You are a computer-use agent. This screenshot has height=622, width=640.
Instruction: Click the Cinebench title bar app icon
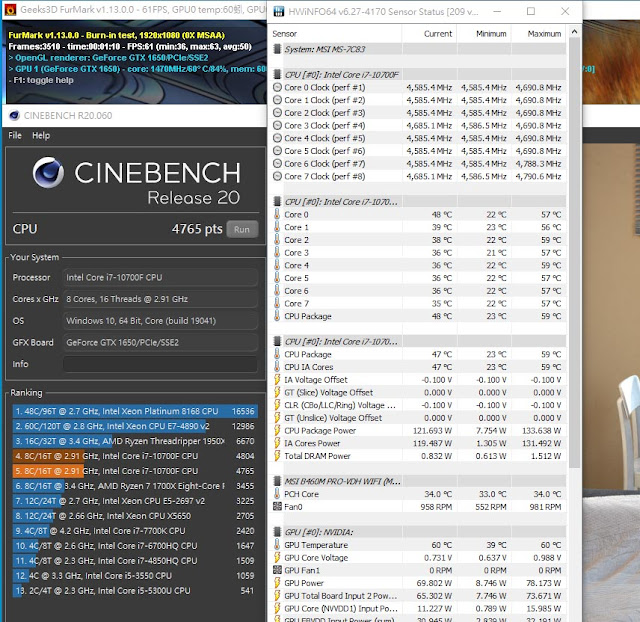[14, 116]
